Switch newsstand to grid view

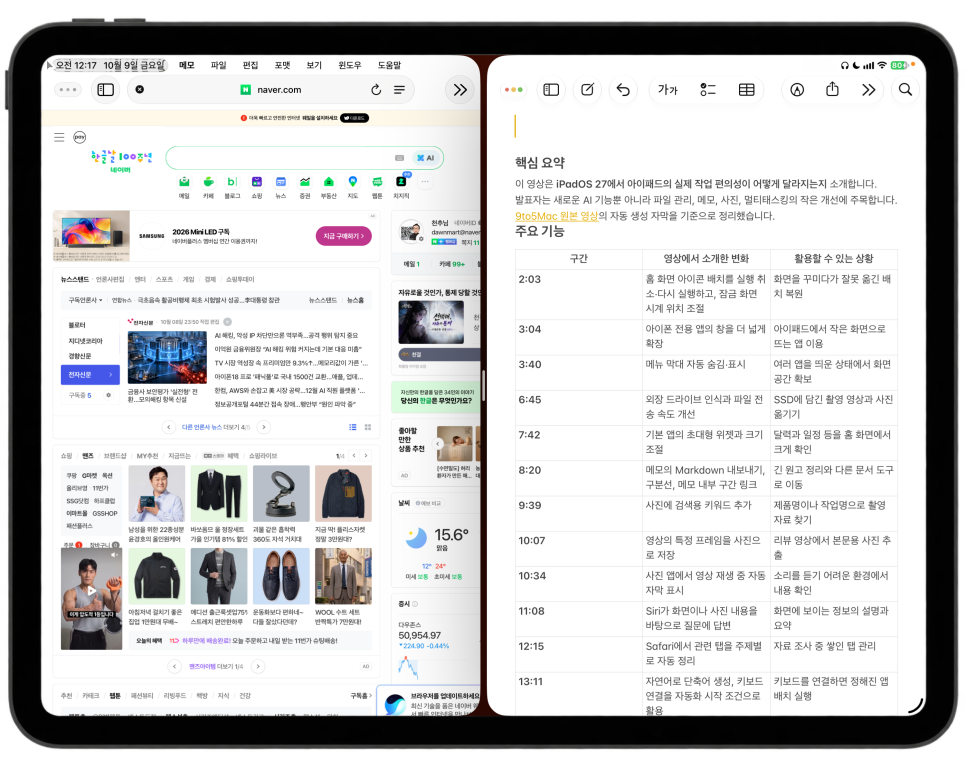368,427
